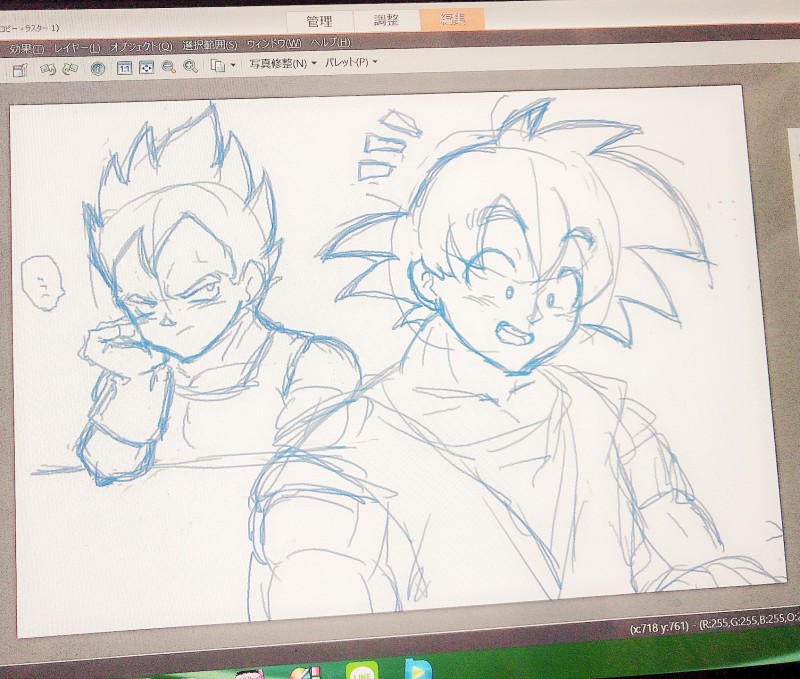Open the レイヤー(L) menu
This screenshot has width=800, height=679.
pos(77,48)
